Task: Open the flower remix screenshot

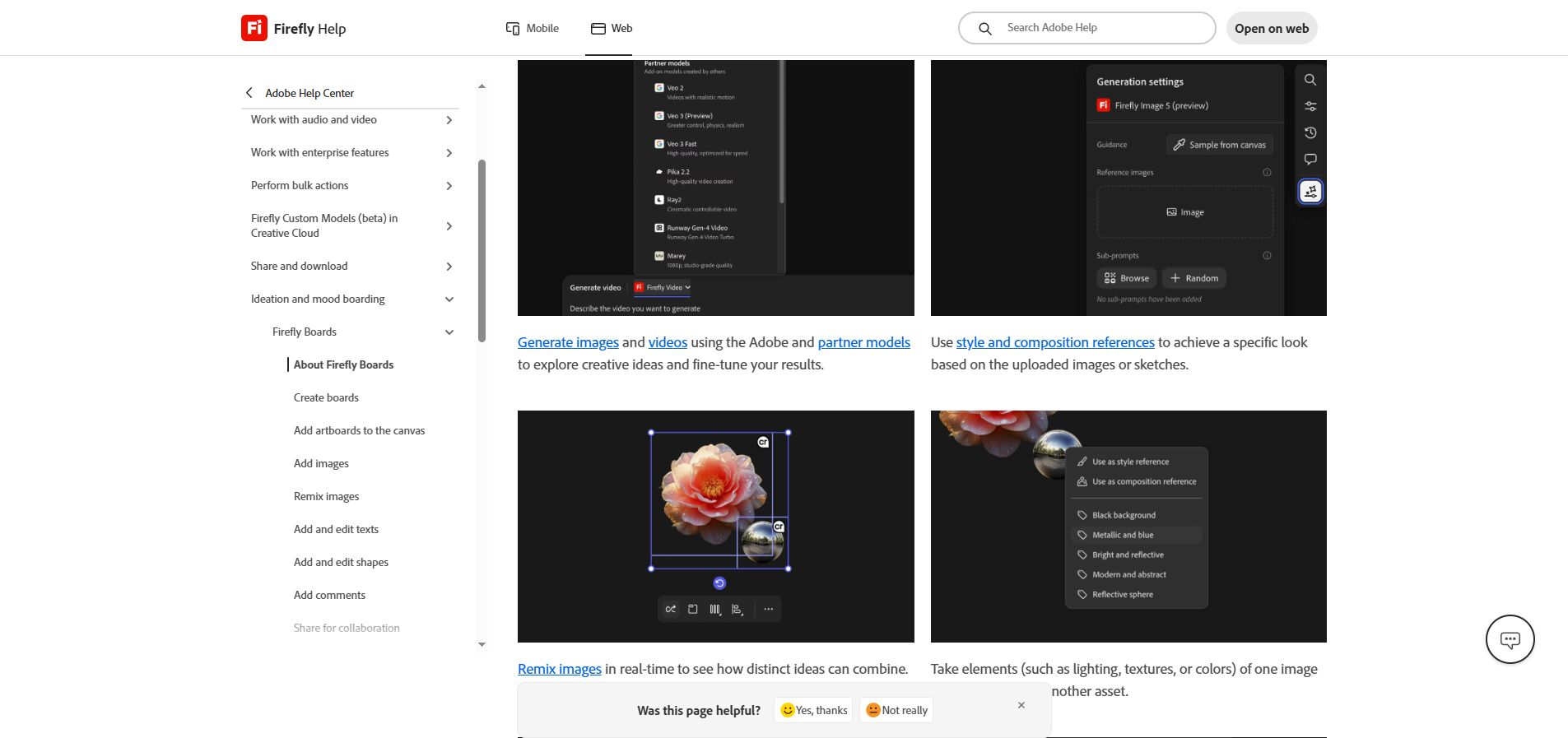Action: (x=715, y=527)
